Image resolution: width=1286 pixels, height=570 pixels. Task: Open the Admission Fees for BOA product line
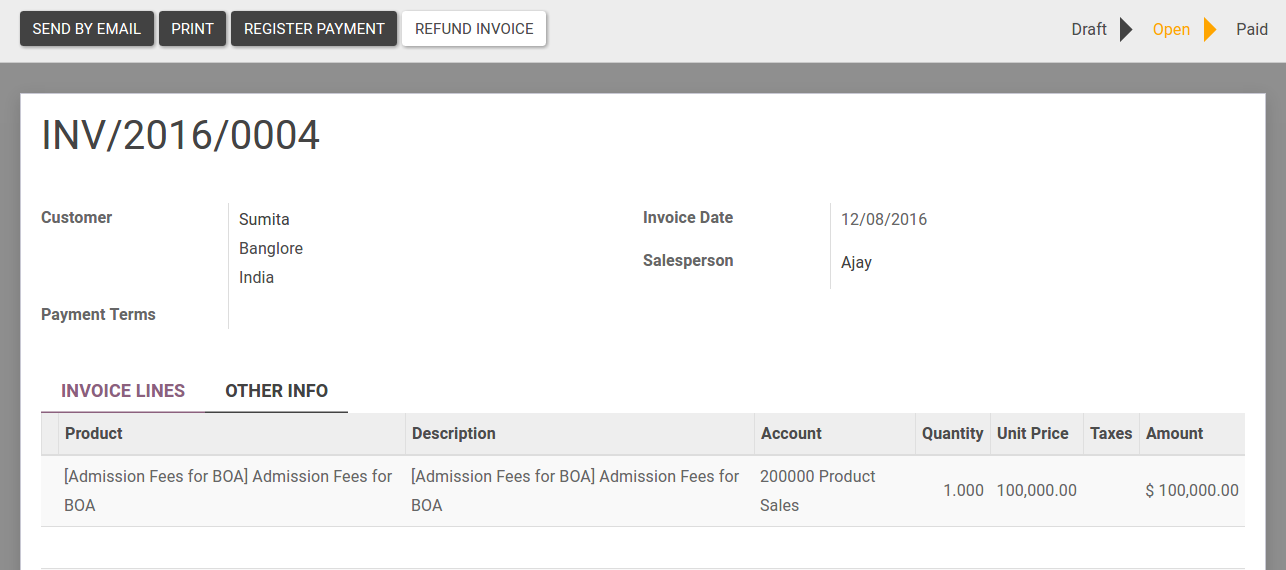point(228,490)
